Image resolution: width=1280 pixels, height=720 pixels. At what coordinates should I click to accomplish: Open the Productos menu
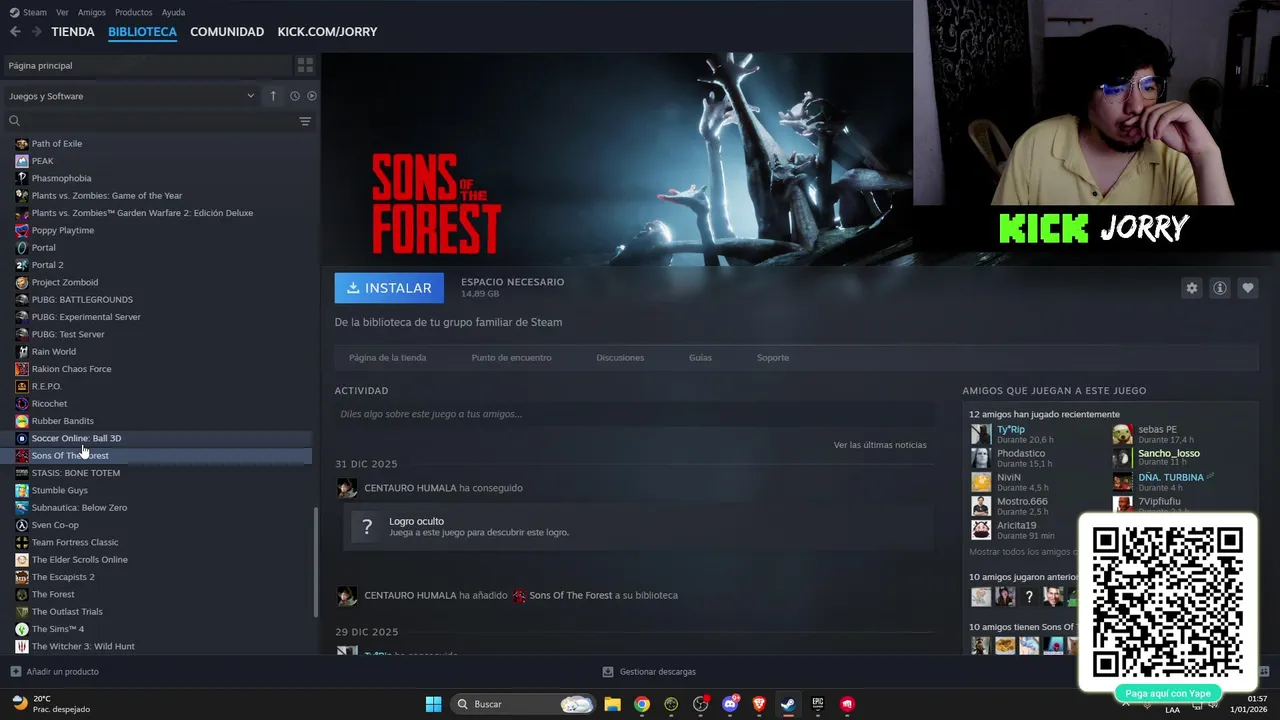click(x=134, y=12)
